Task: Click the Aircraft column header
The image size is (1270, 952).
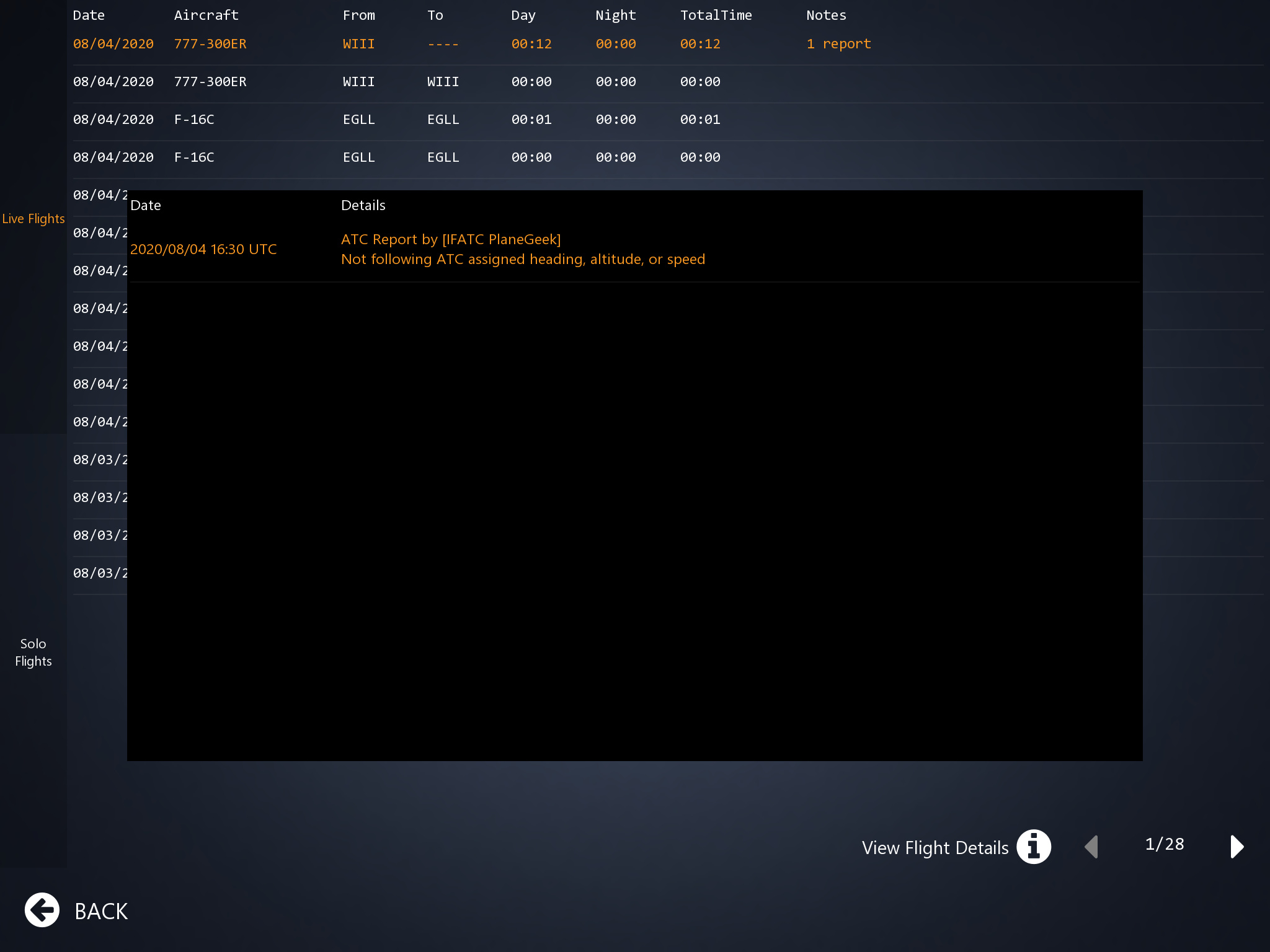Action: coord(206,15)
